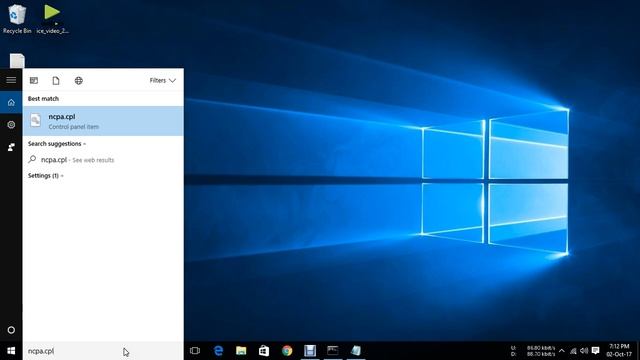The height and width of the screenshot is (360, 640).
Task: Switch to the last running taskbar app
Action: pos(356,351)
